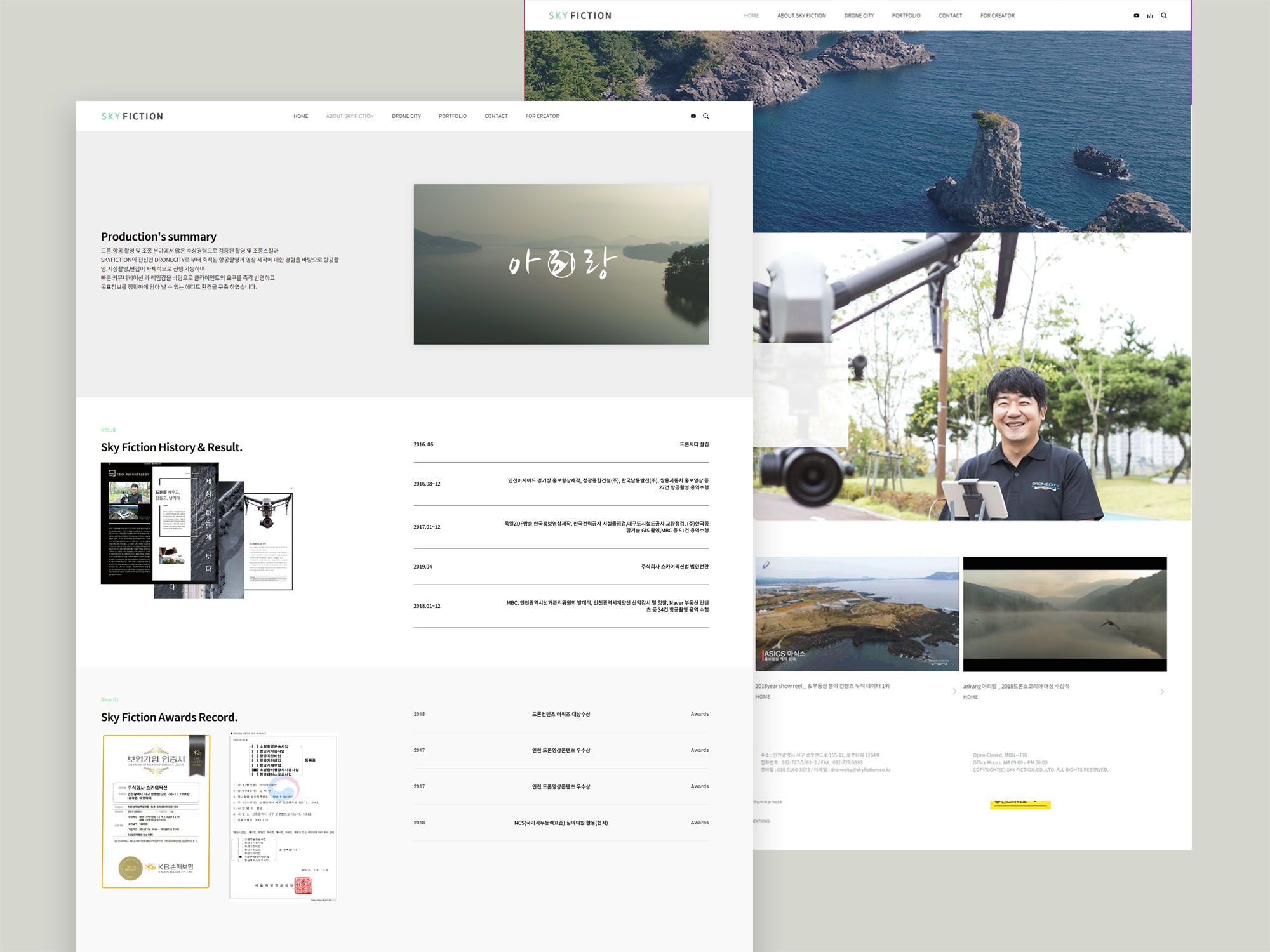
Task: Open PORTFOLIO menu on left page
Action: (x=452, y=116)
